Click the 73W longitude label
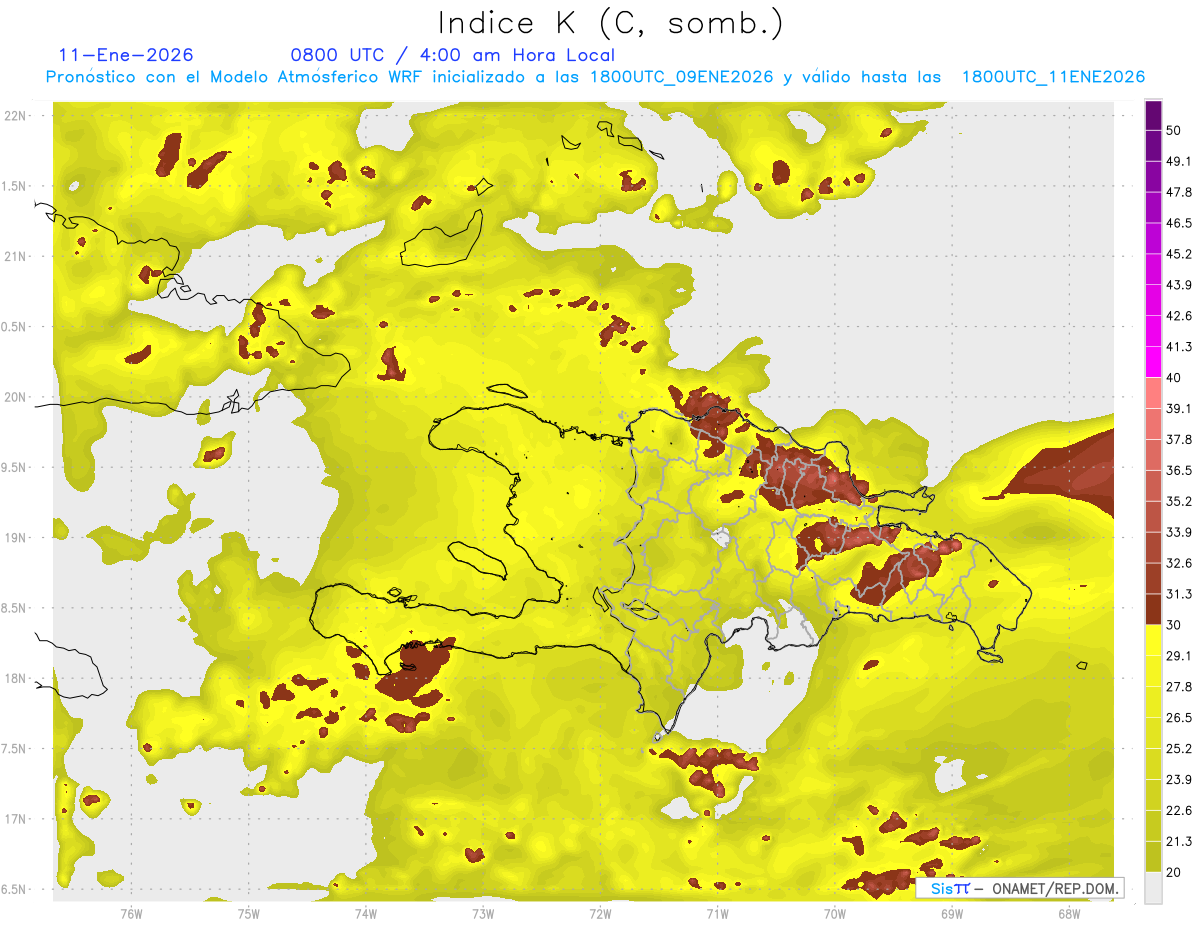This screenshot has height=927, width=1200. pyautogui.click(x=483, y=913)
